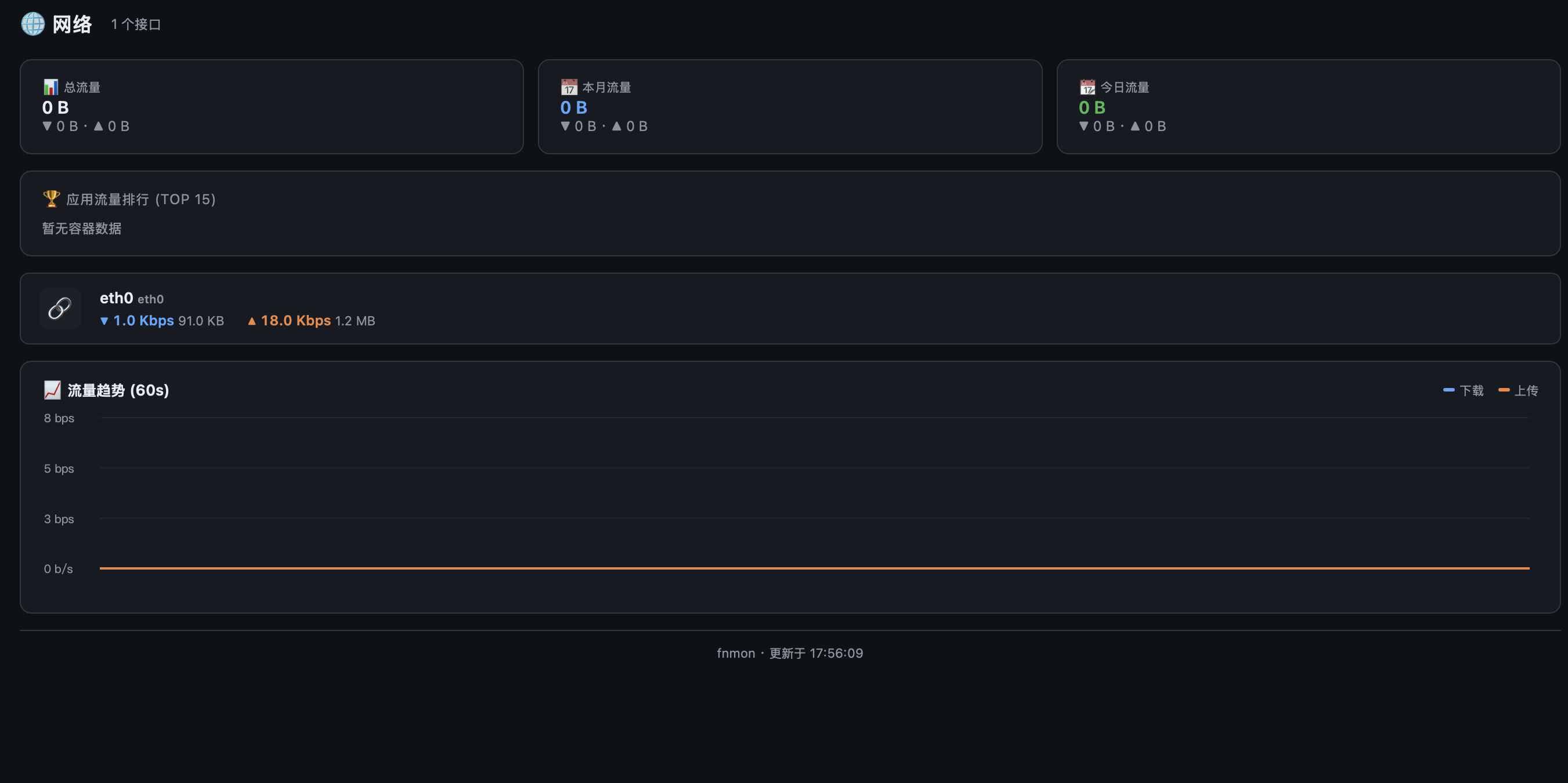This screenshot has height=783, width=1568.
Task: Click the chain link icon for eth0
Action: point(60,309)
